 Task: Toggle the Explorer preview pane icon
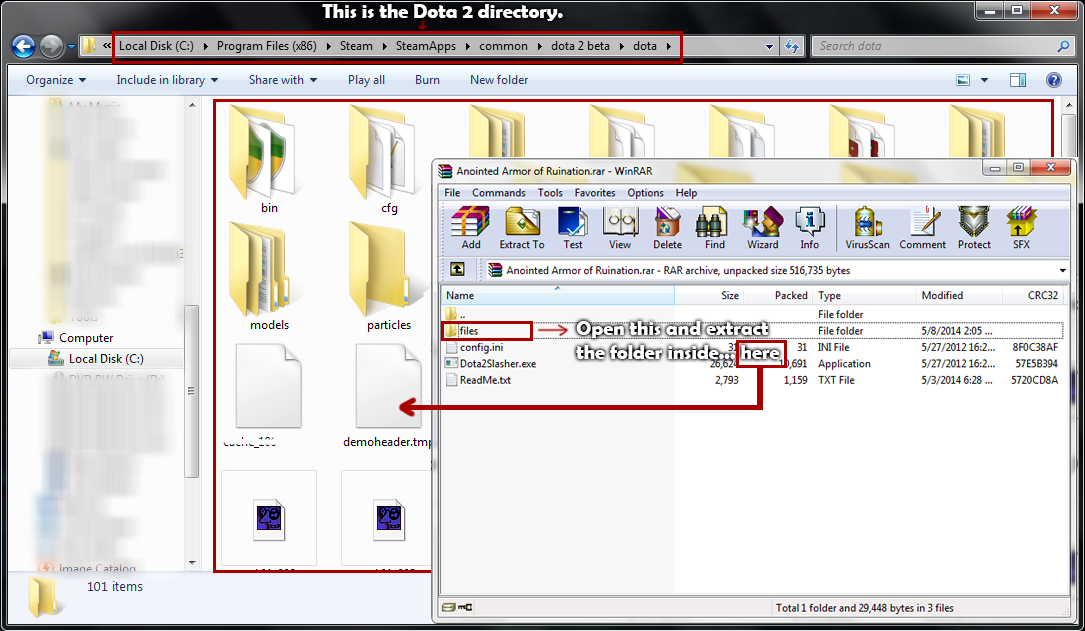coord(1018,80)
